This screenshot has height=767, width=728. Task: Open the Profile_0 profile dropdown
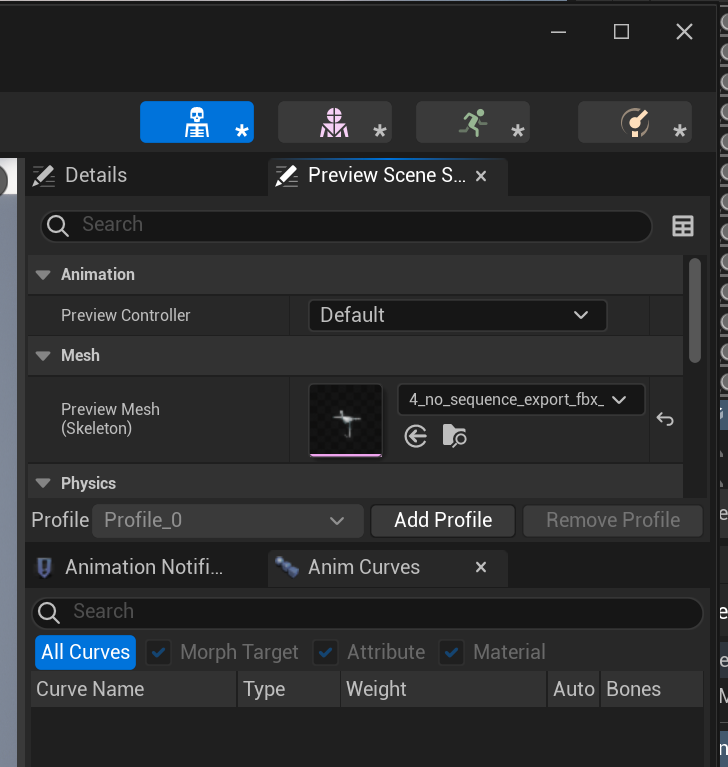point(227,520)
